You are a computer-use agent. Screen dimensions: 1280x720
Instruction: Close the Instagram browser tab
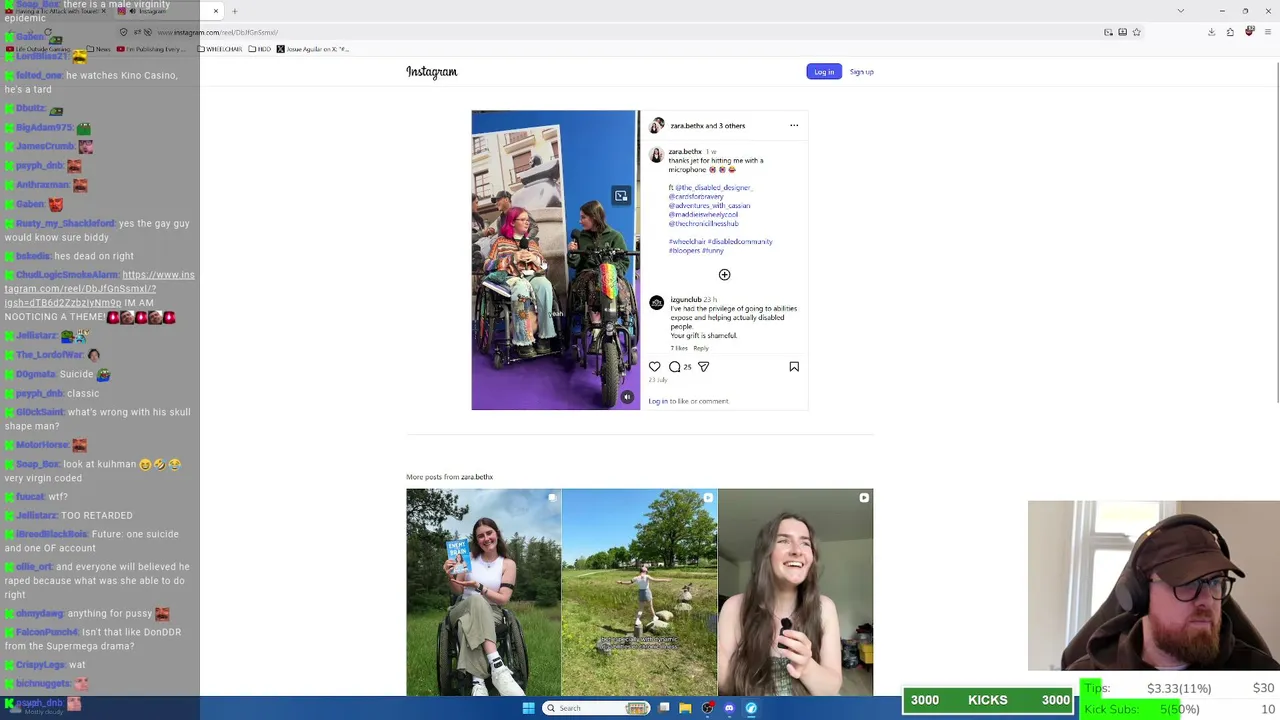point(215,11)
